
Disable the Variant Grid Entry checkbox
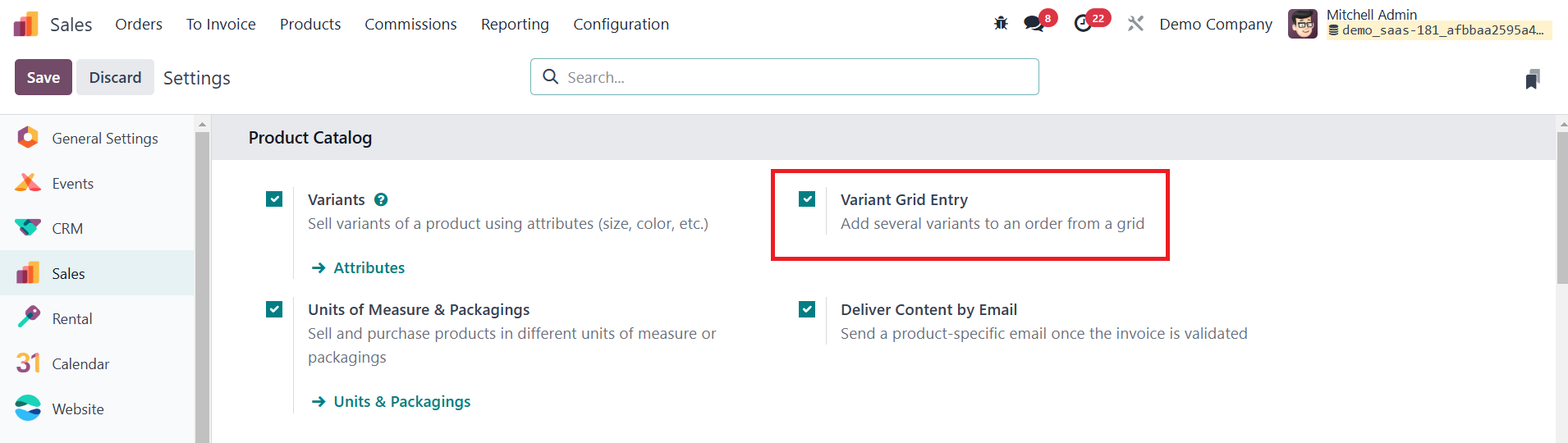click(x=807, y=199)
